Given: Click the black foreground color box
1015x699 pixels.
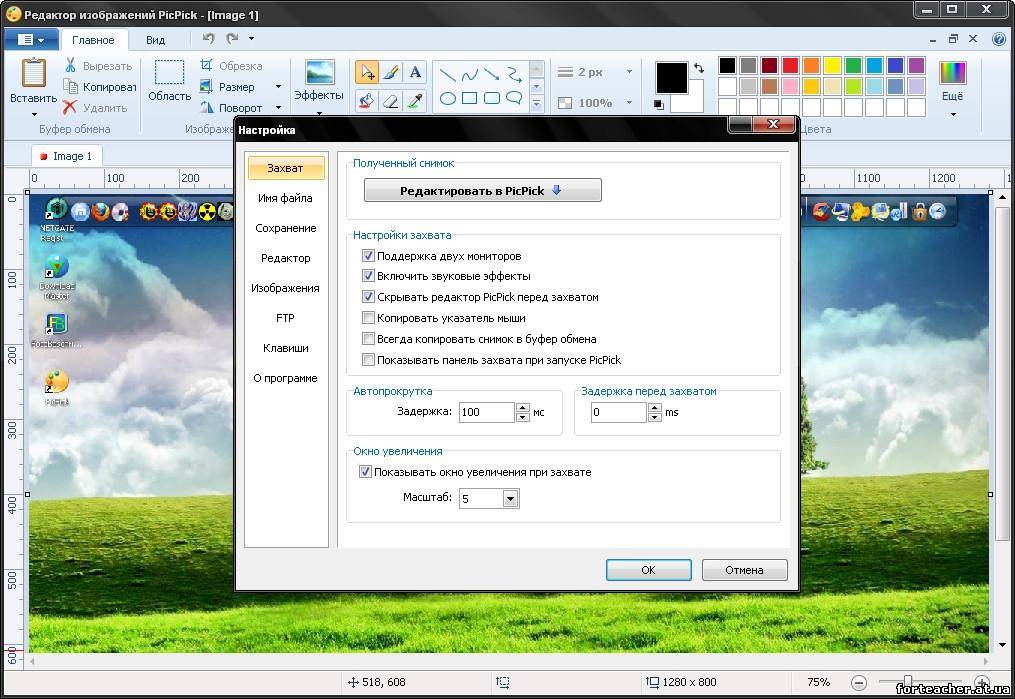Looking at the screenshot, I should tap(671, 78).
